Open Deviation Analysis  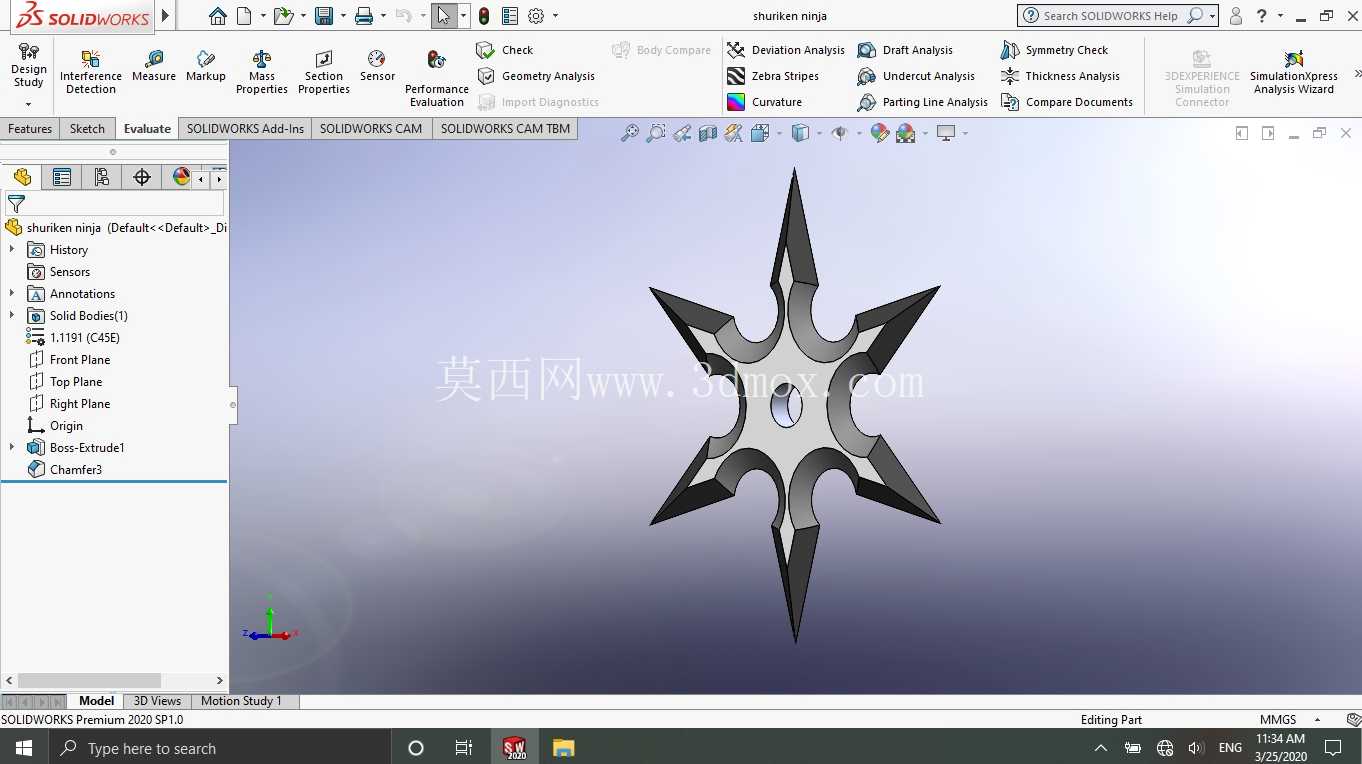pos(786,50)
